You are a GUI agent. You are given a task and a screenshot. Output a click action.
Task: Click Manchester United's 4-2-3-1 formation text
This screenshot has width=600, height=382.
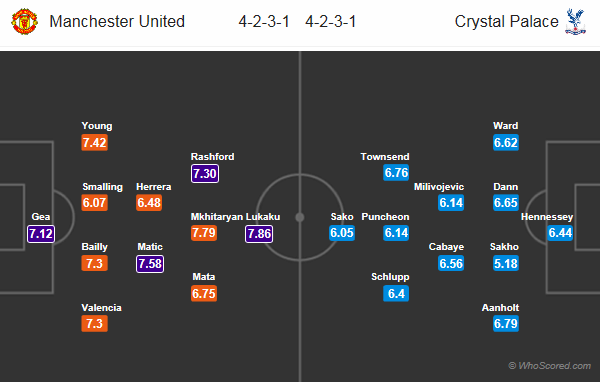[264, 21]
